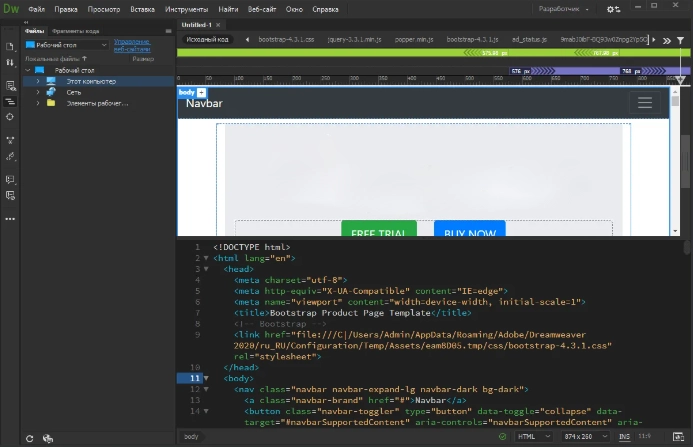The height and width of the screenshot is (447, 693).
Task: Open Documents icon in left toolbar
Action: [10, 46]
